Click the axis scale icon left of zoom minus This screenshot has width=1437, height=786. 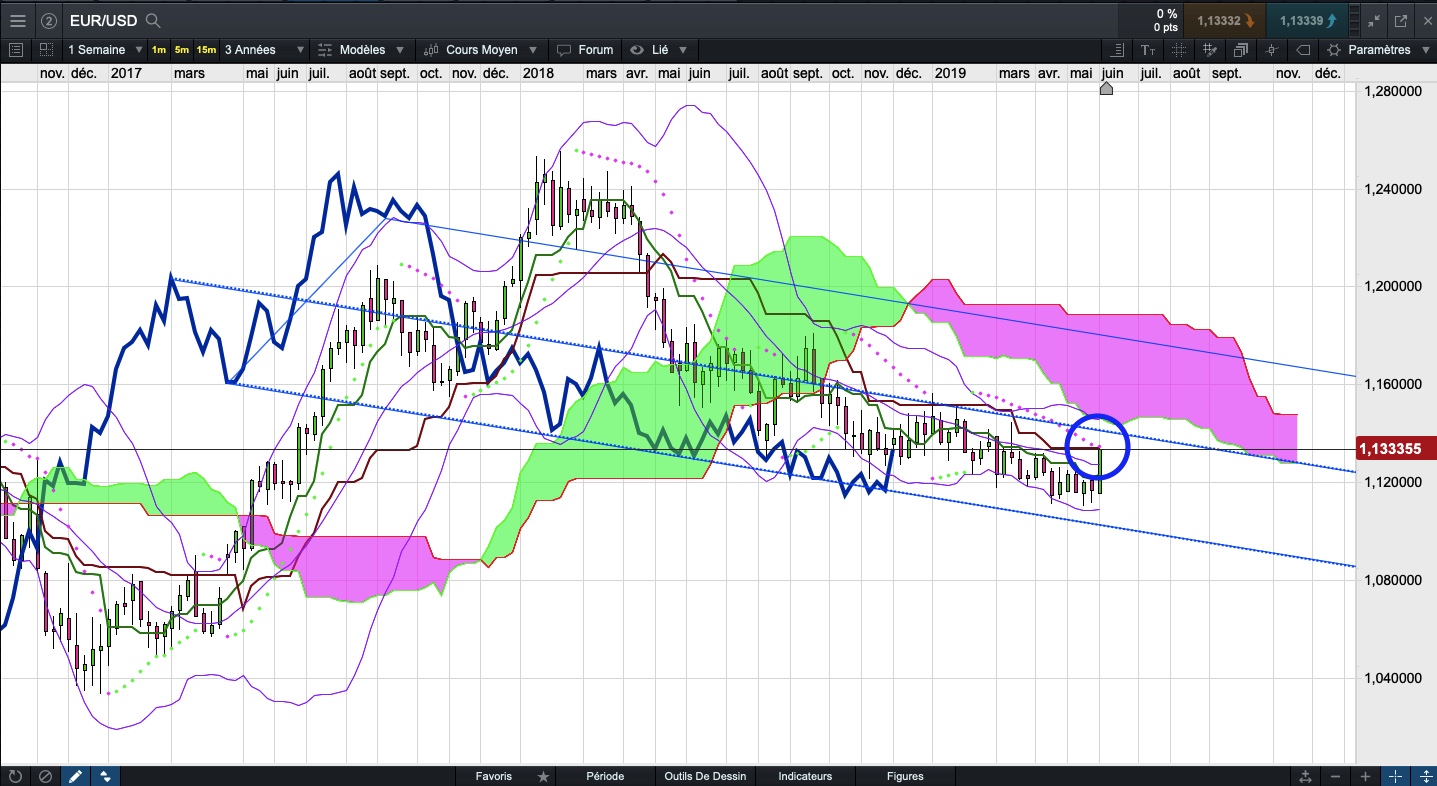coord(1306,776)
